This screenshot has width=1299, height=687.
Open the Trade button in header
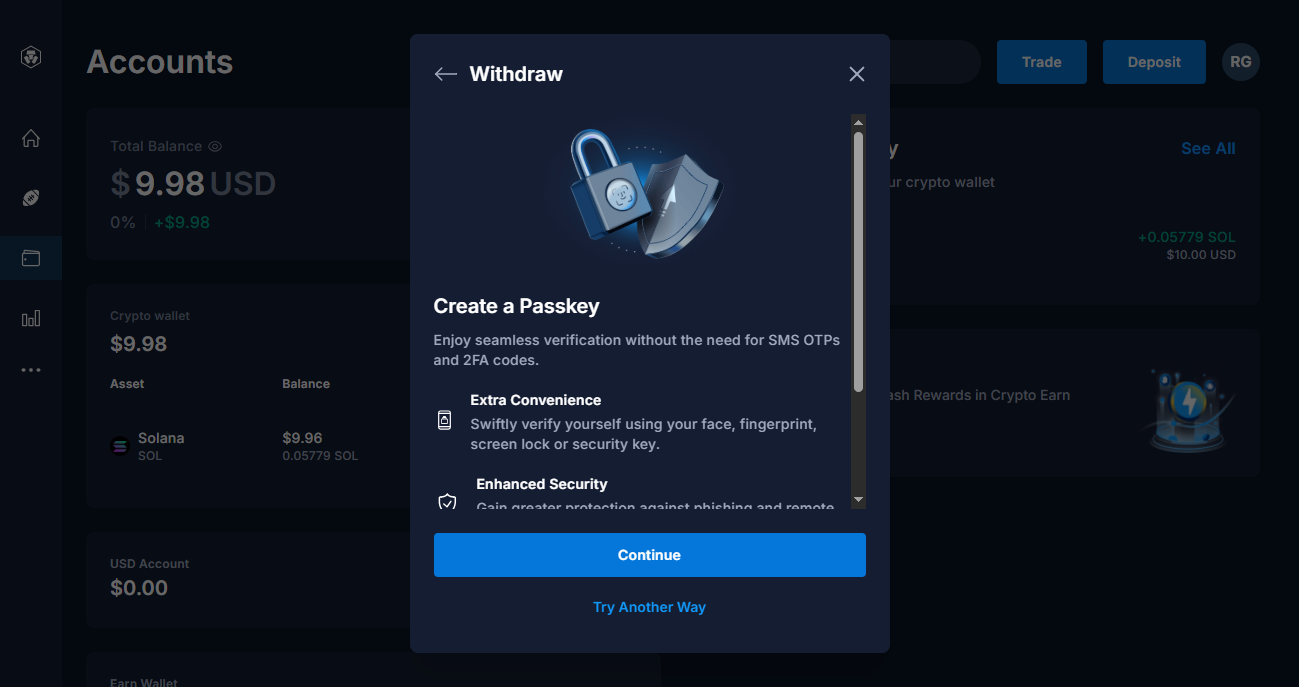point(1041,62)
